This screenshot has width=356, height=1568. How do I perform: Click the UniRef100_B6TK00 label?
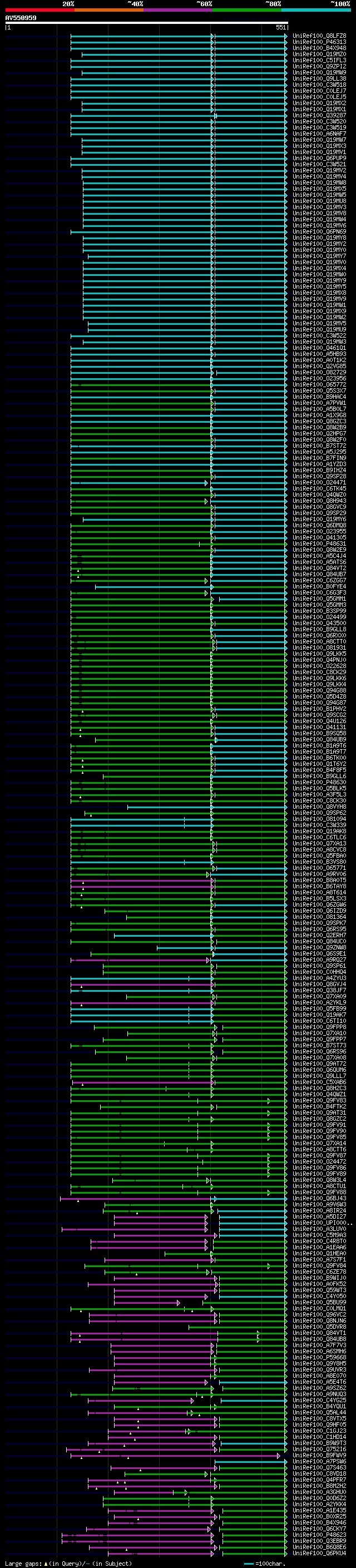point(319,759)
